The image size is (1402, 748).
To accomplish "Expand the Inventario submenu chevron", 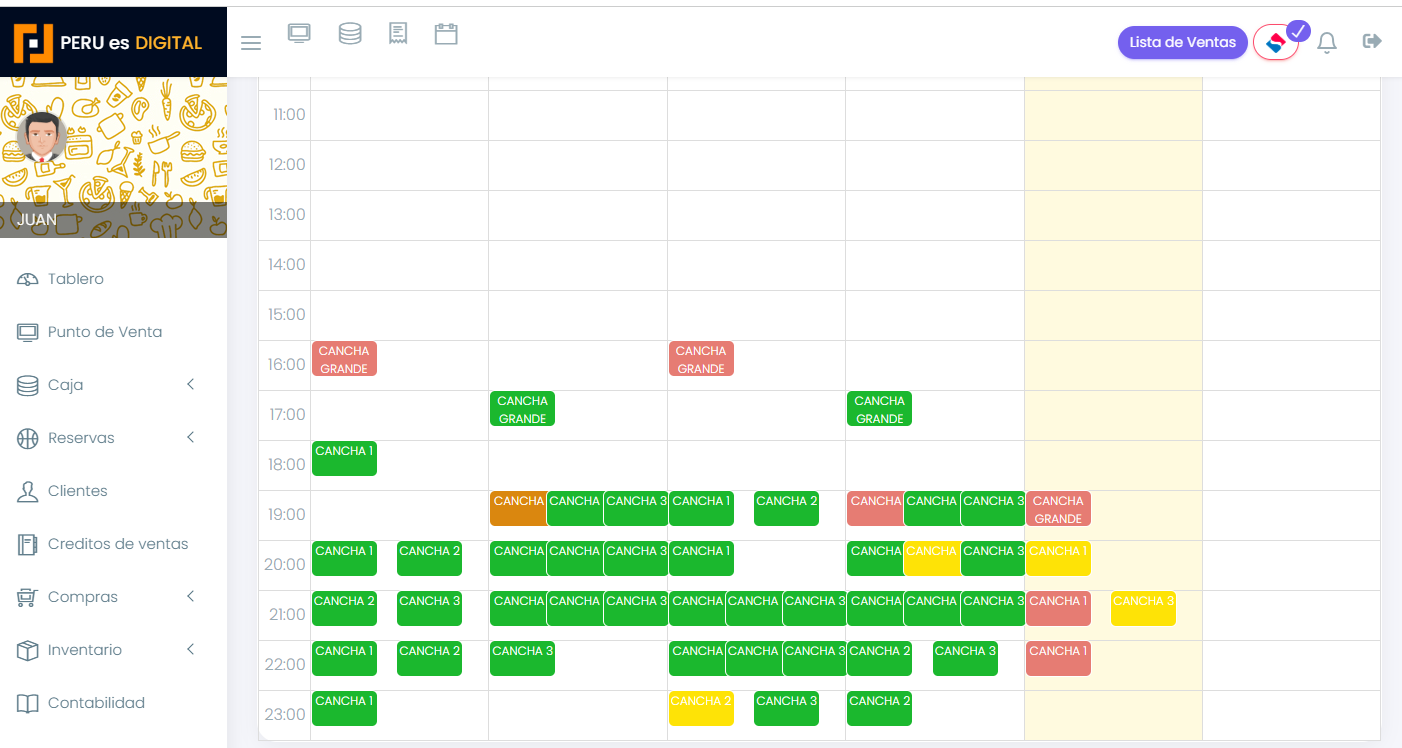I will point(190,649).
